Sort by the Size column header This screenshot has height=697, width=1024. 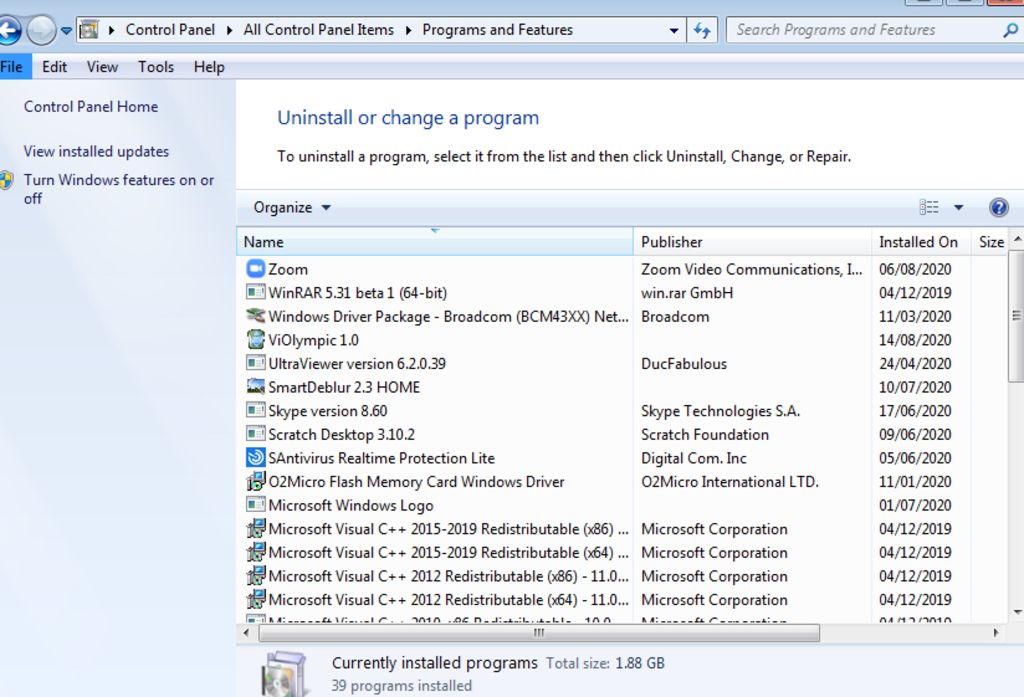(x=991, y=242)
